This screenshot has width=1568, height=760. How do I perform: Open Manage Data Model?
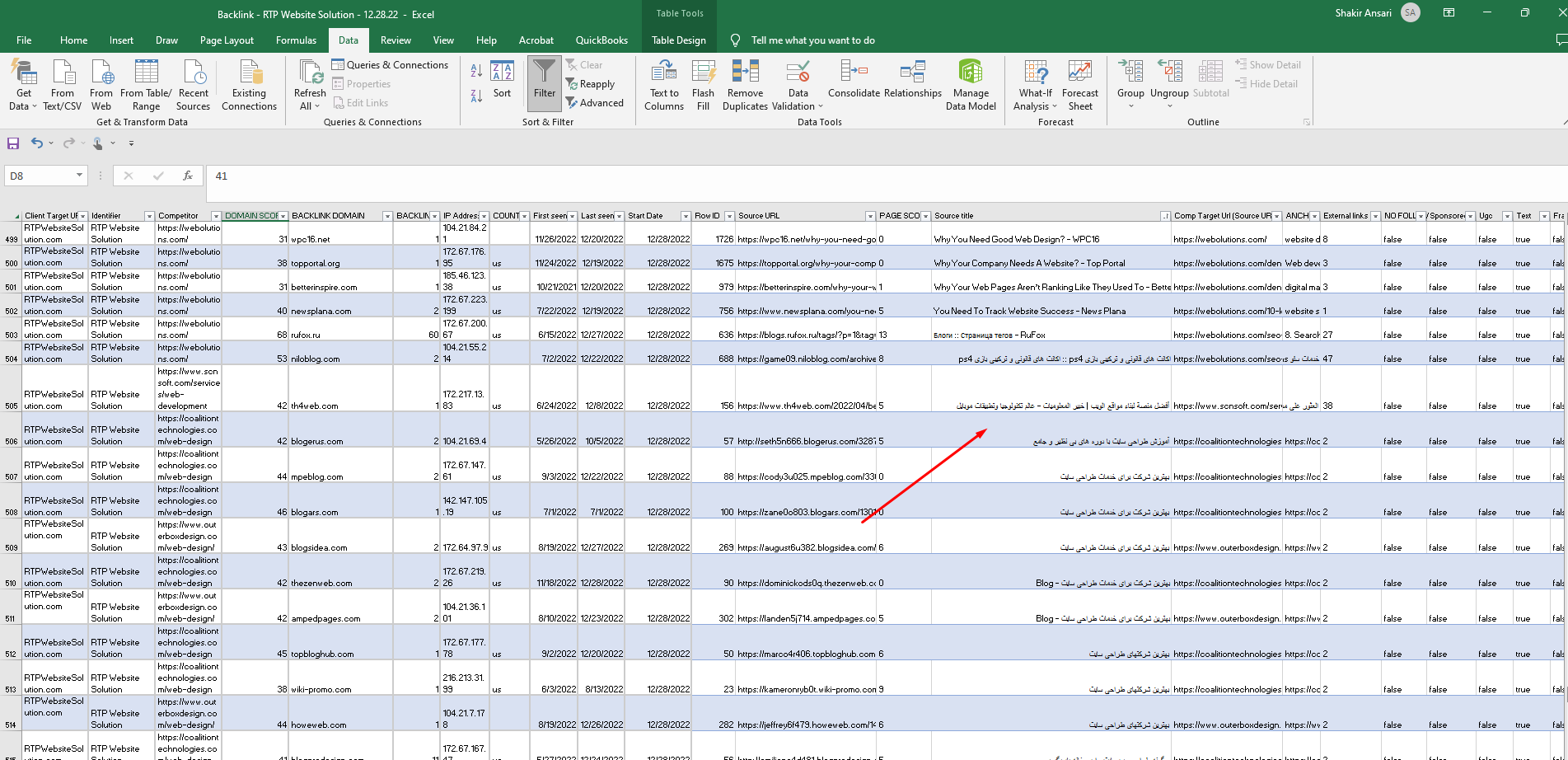971,85
